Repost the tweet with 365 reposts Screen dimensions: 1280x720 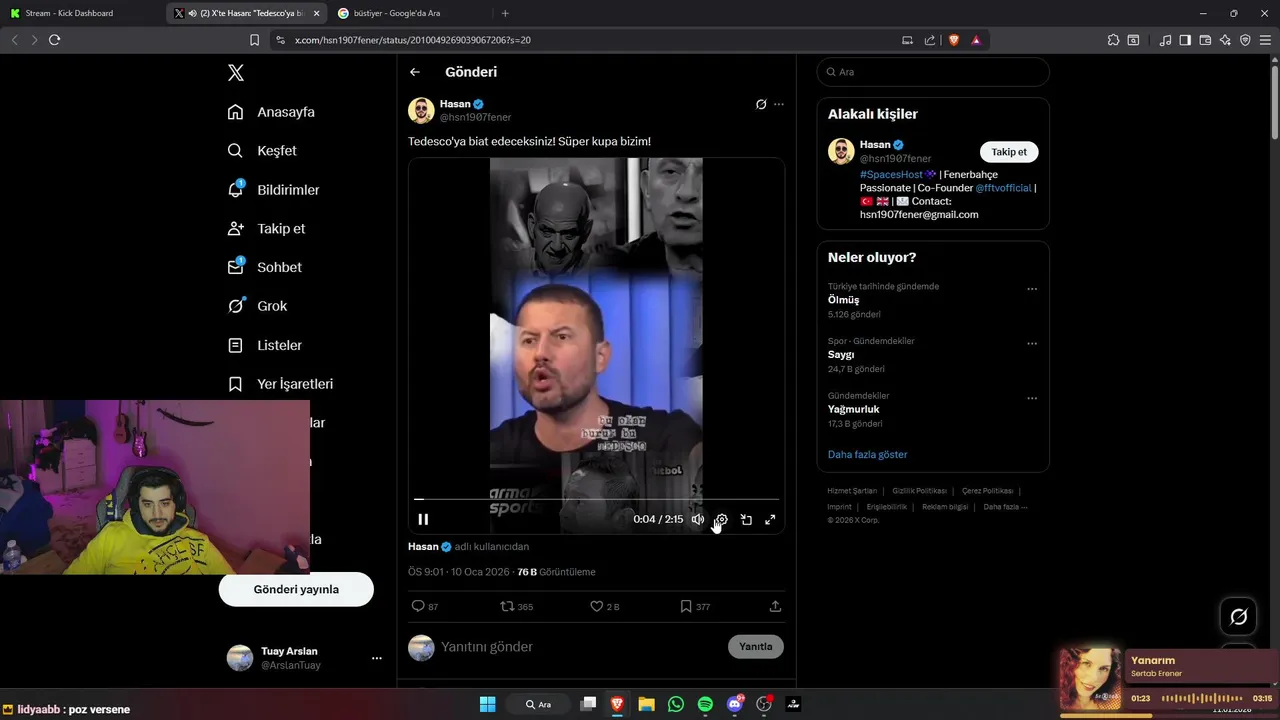pyautogui.click(x=517, y=606)
